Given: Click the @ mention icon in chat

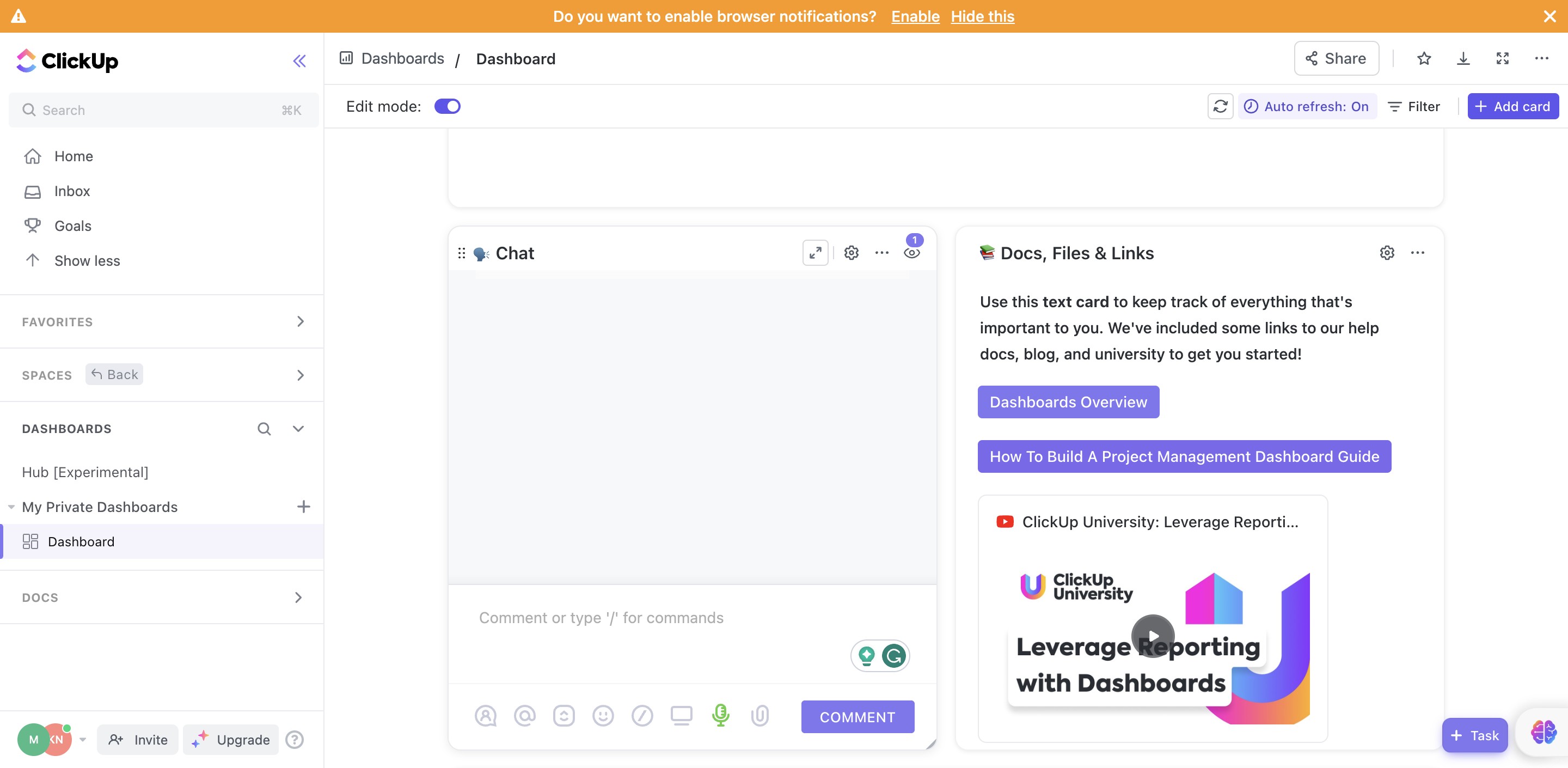Looking at the screenshot, I should point(524,716).
